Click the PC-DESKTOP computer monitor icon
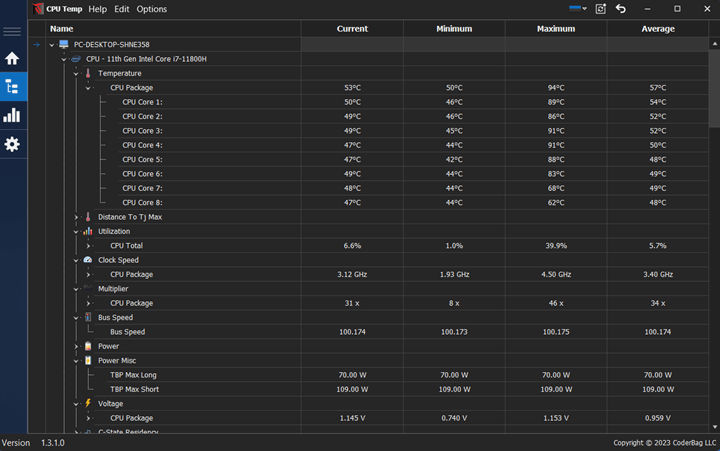The image size is (720, 451). [64, 44]
